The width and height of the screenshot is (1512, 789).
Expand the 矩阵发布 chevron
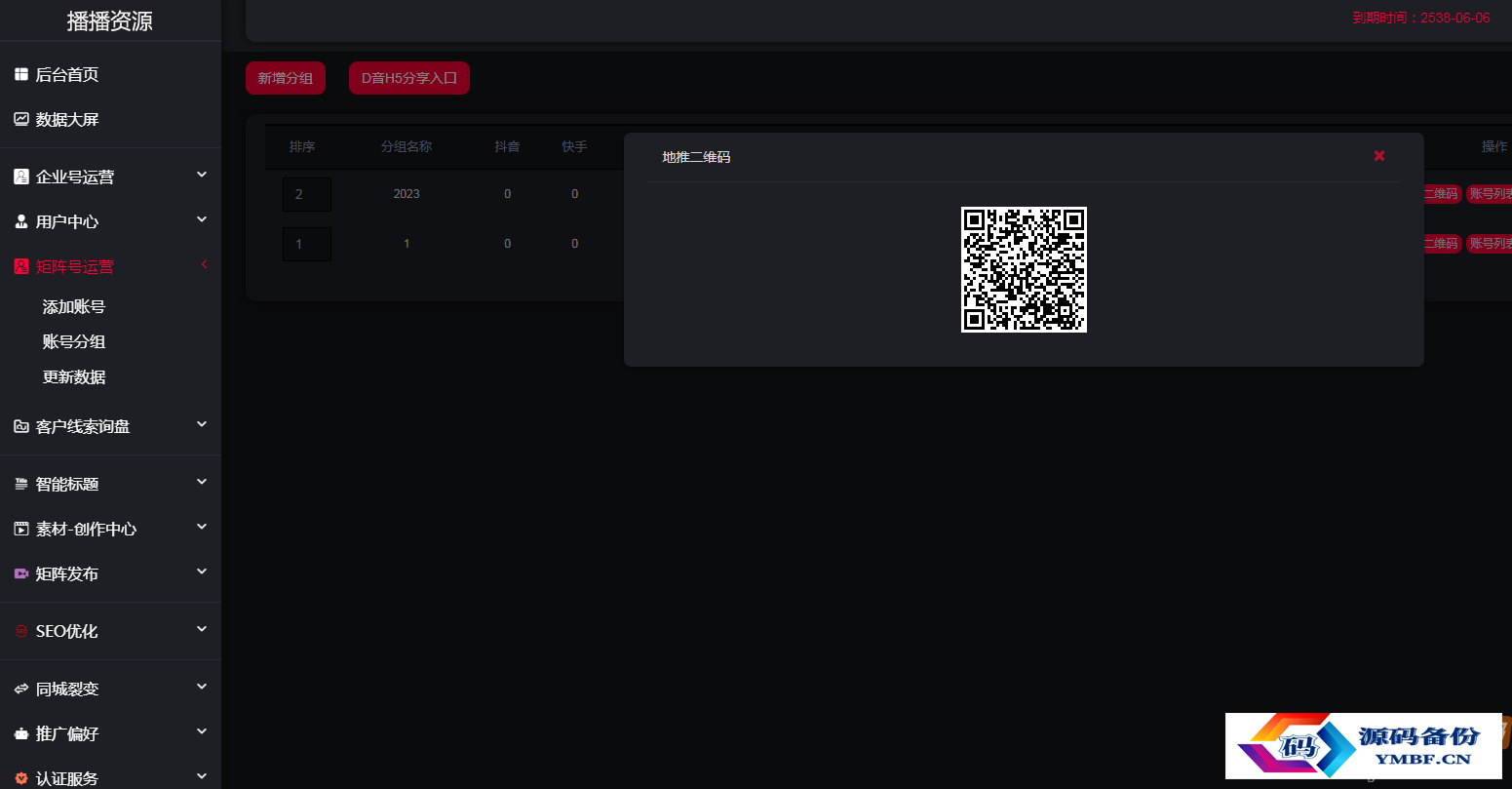pyautogui.click(x=202, y=572)
